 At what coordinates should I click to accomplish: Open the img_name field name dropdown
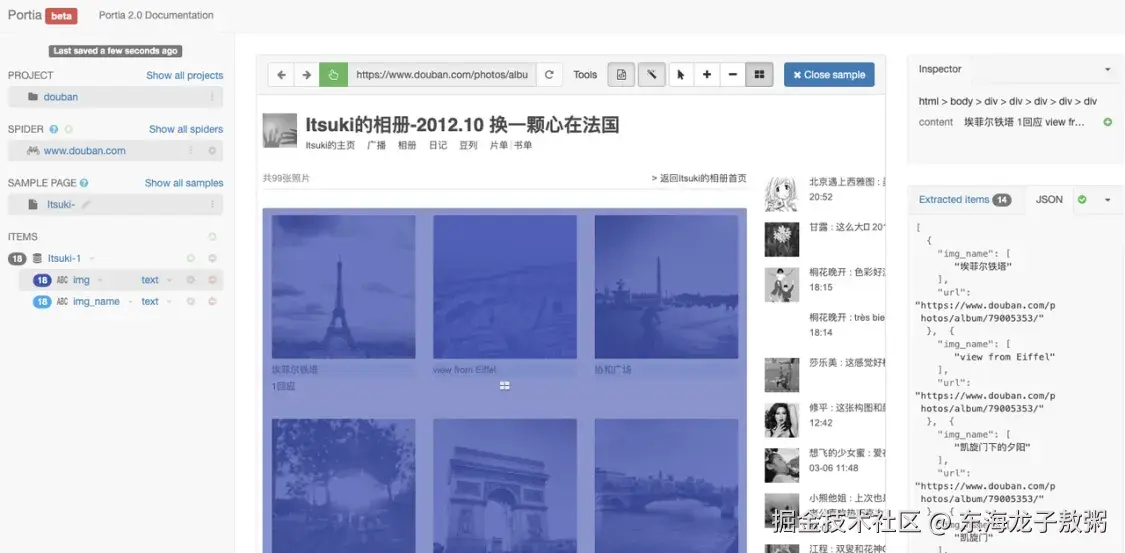131,301
